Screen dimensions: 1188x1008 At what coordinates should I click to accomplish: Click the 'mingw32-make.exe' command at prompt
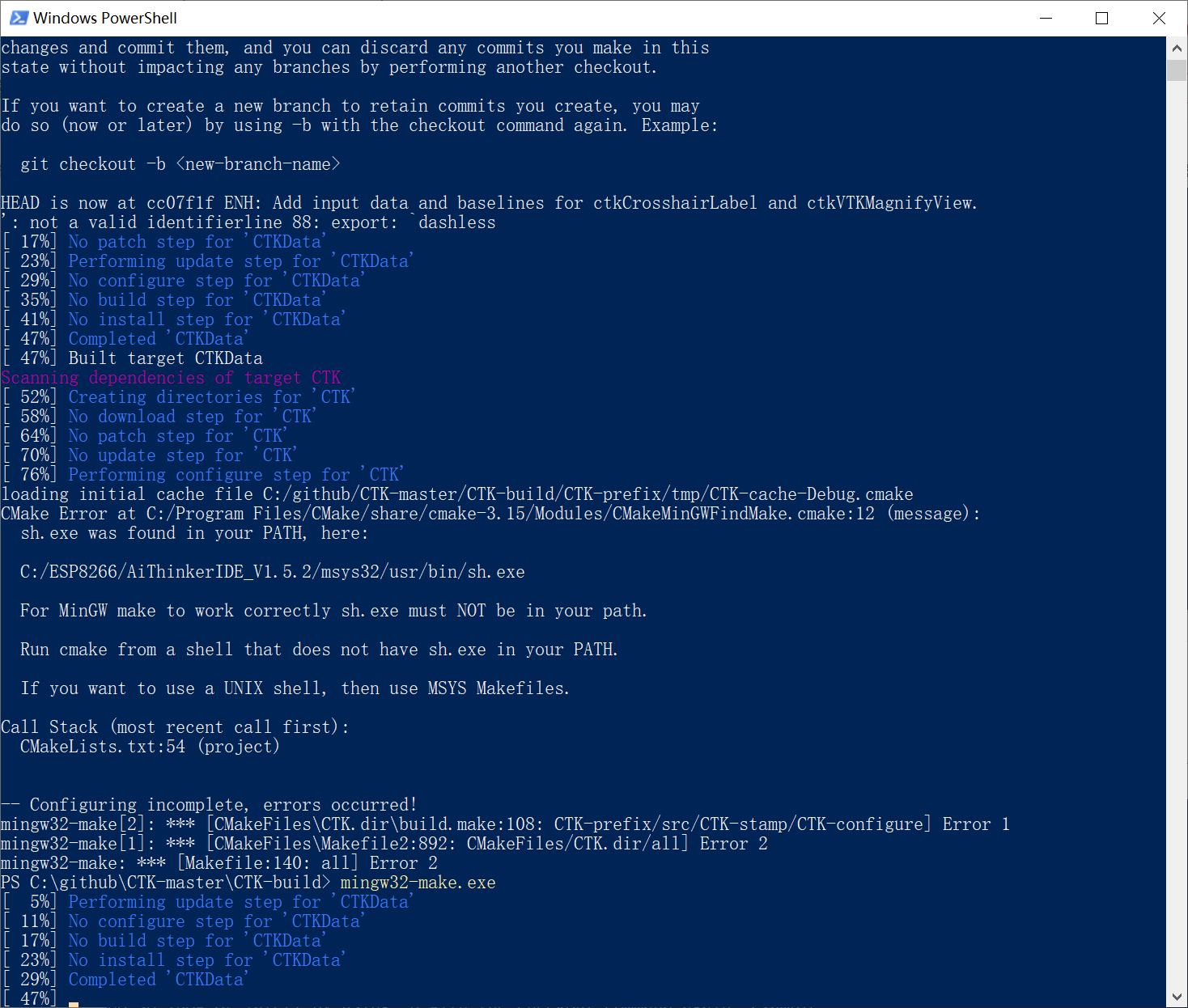tap(418, 883)
